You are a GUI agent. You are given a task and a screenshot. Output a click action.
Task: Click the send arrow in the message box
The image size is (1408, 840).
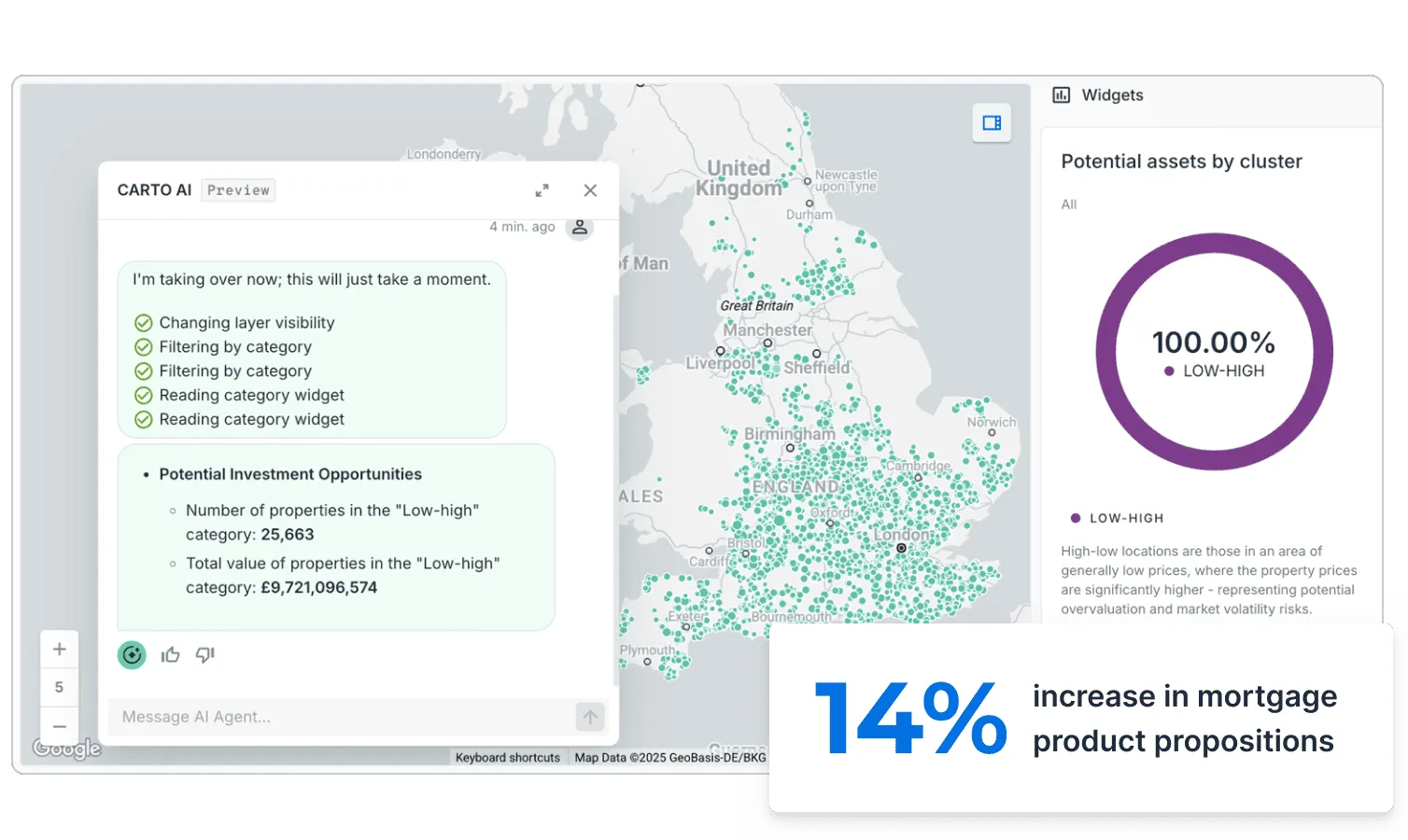[x=589, y=717]
